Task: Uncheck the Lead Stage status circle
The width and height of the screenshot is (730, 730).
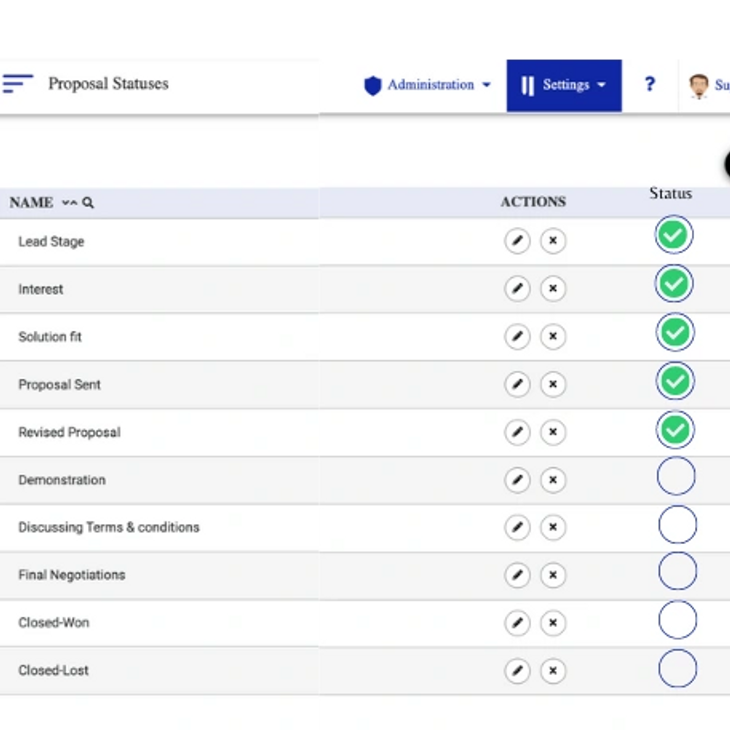Action: tap(674, 235)
